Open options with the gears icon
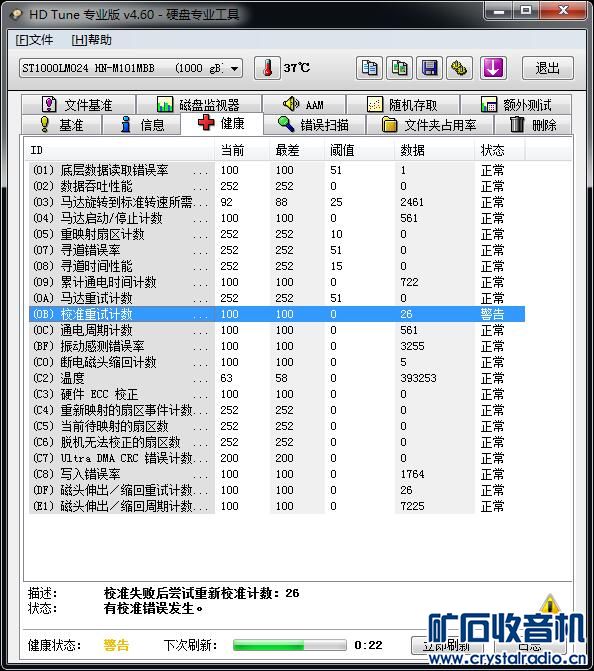The height and width of the screenshot is (671, 594). tap(459, 68)
